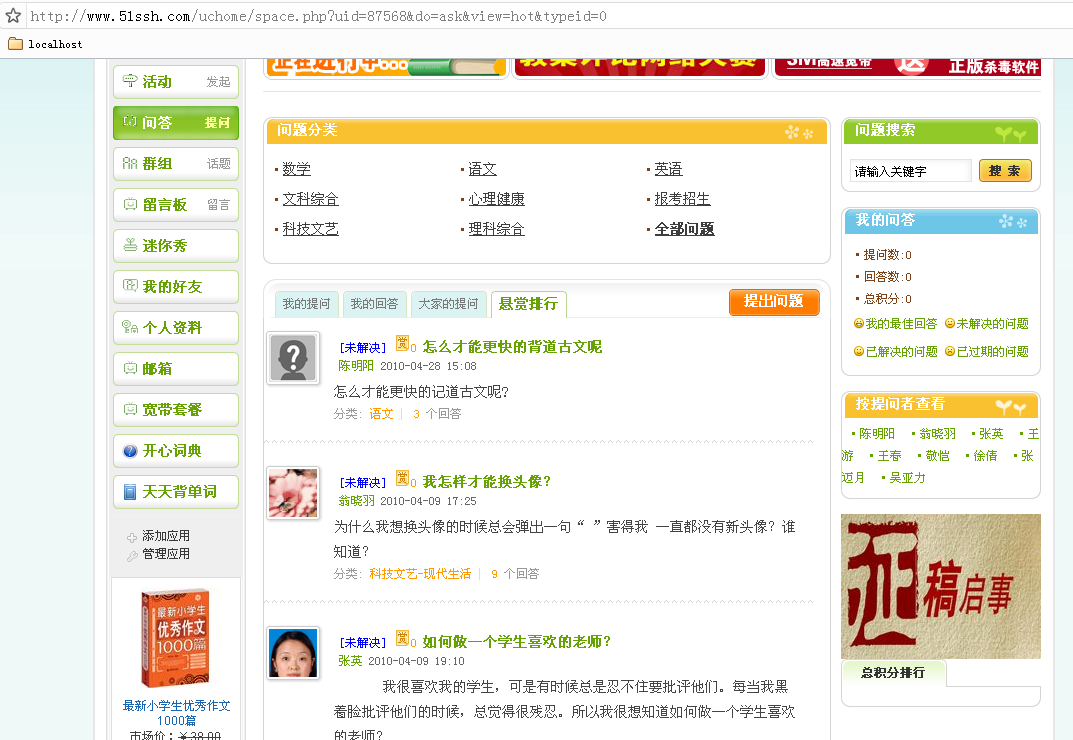Click 徐倩 in 按提问者查看 list

985,456
